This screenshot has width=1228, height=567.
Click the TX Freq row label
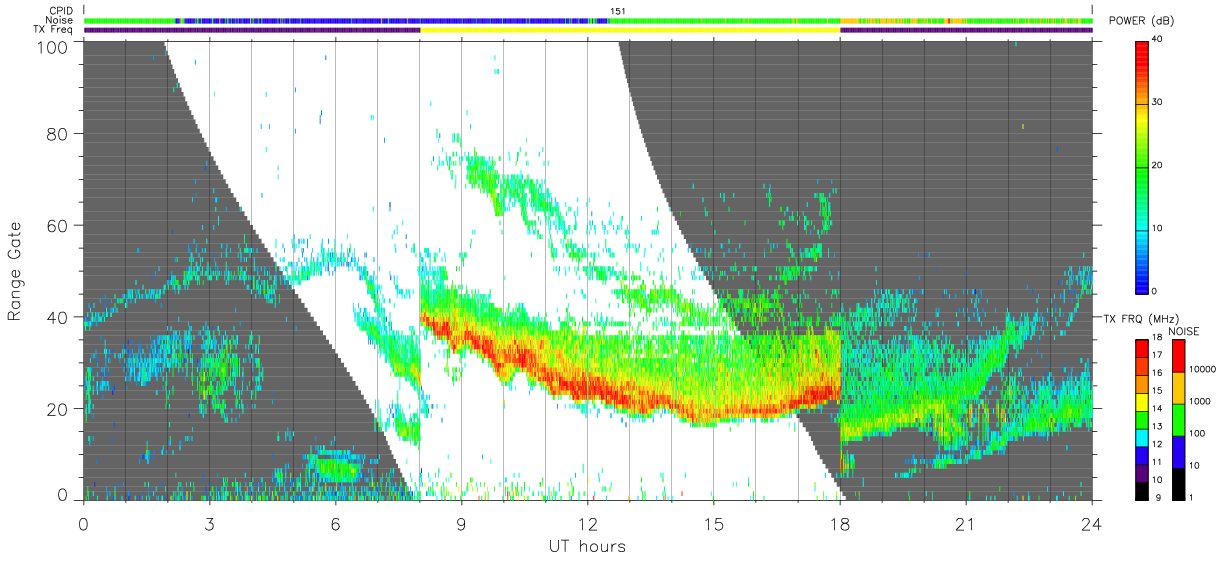54,29
